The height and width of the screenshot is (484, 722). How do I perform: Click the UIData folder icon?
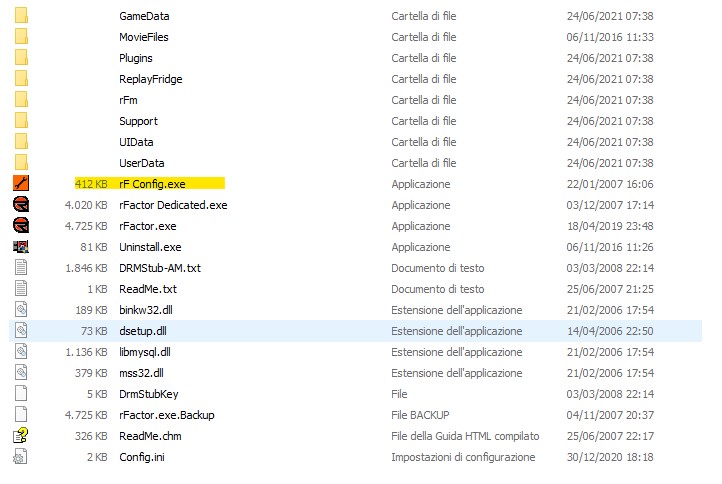pos(21,141)
